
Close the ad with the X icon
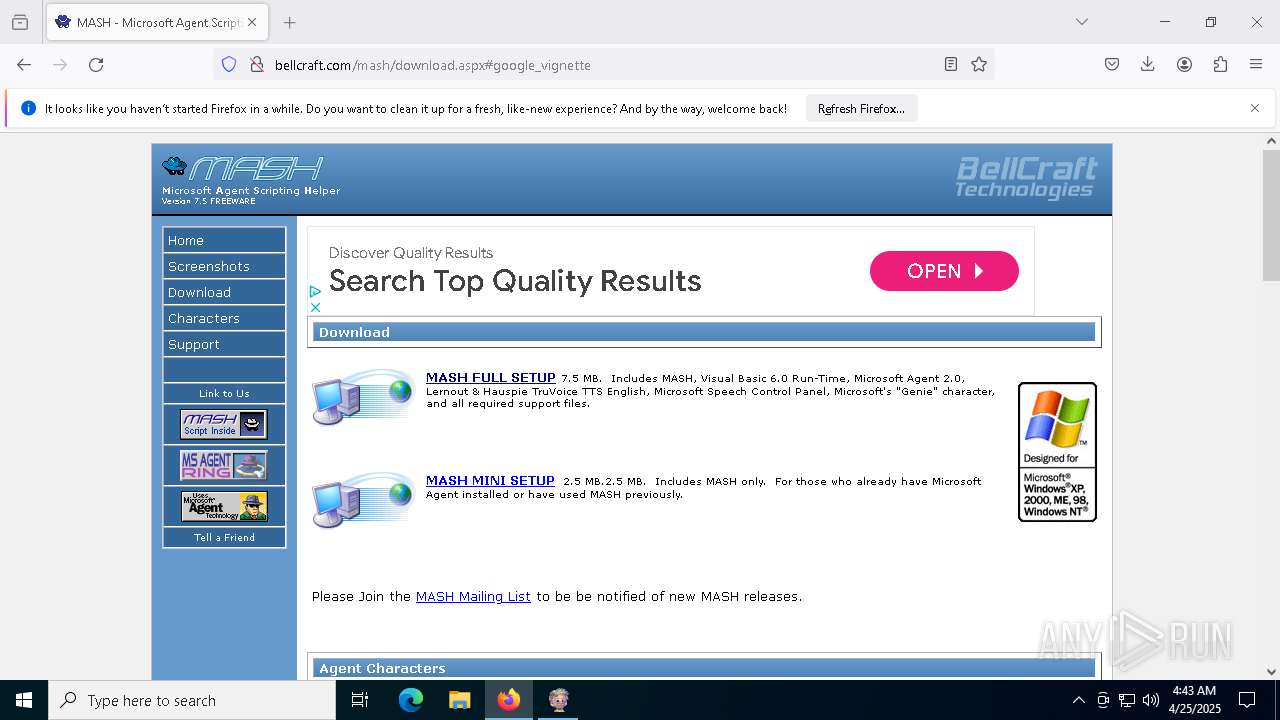(x=315, y=307)
